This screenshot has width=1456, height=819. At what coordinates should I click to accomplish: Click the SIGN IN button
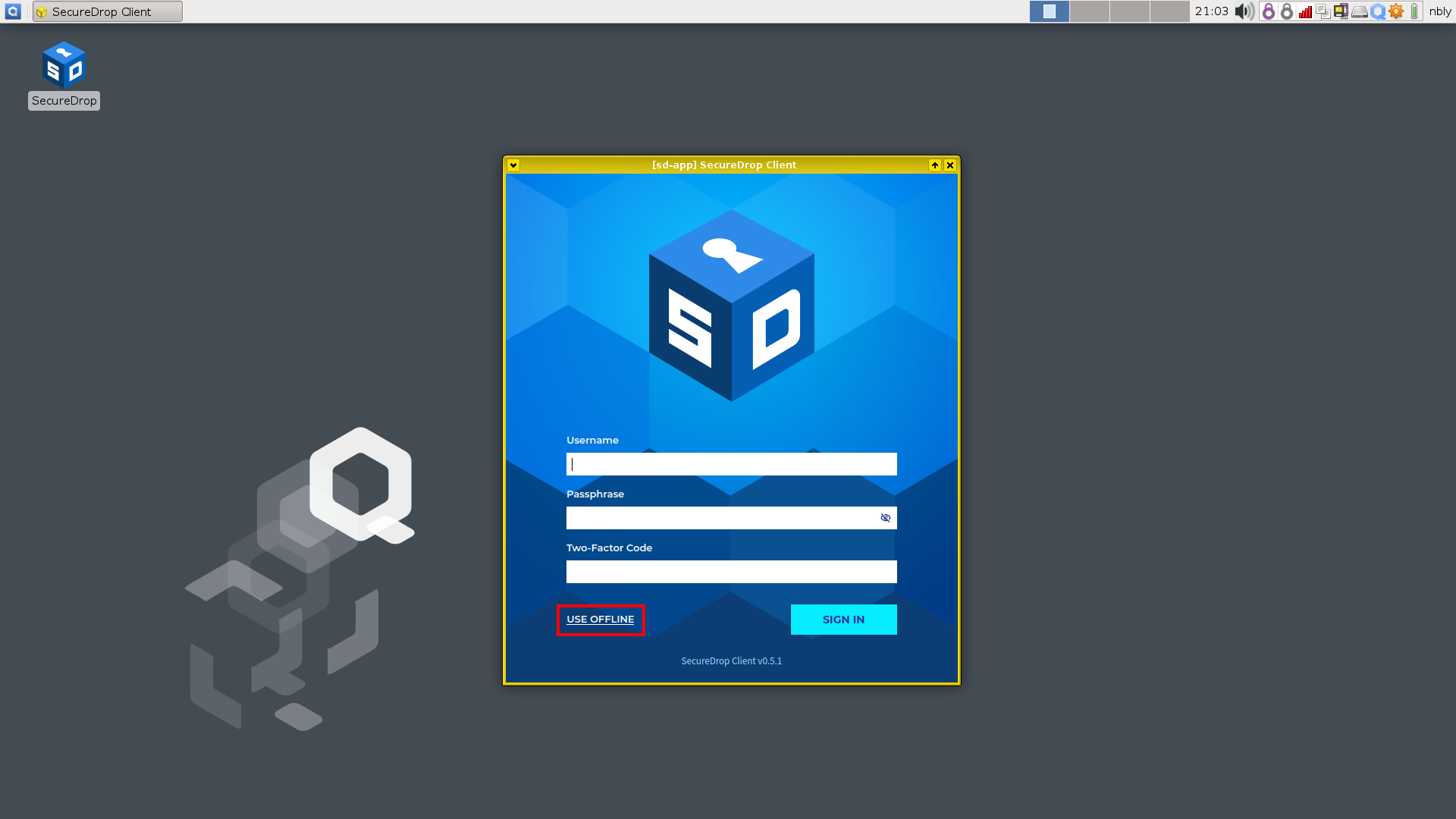(844, 620)
